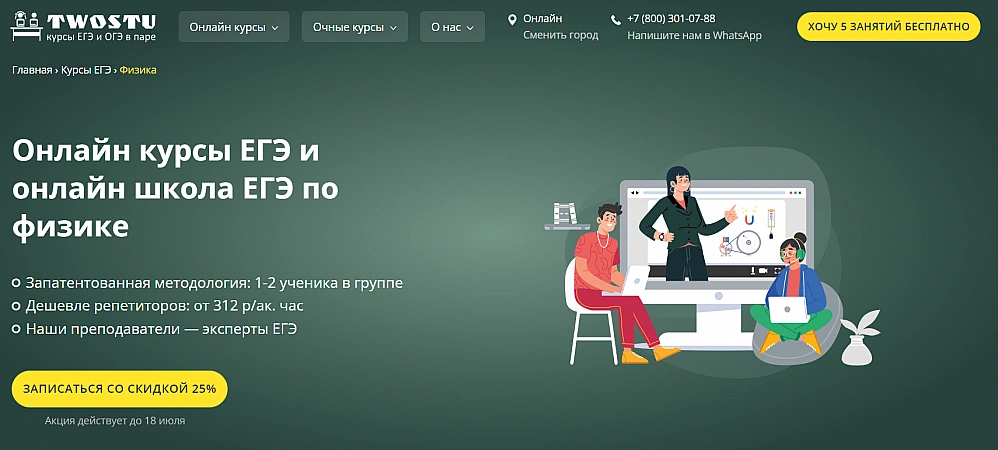Click the video camera icon in the illustration
Screen dimensions: 998x450
point(762,271)
